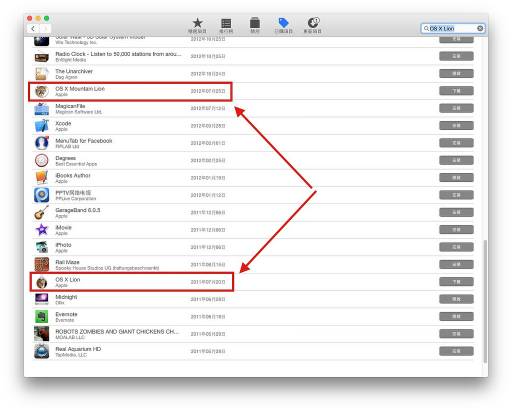
Task: Click the iMovie star icon
Action: click(x=42, y=230)
